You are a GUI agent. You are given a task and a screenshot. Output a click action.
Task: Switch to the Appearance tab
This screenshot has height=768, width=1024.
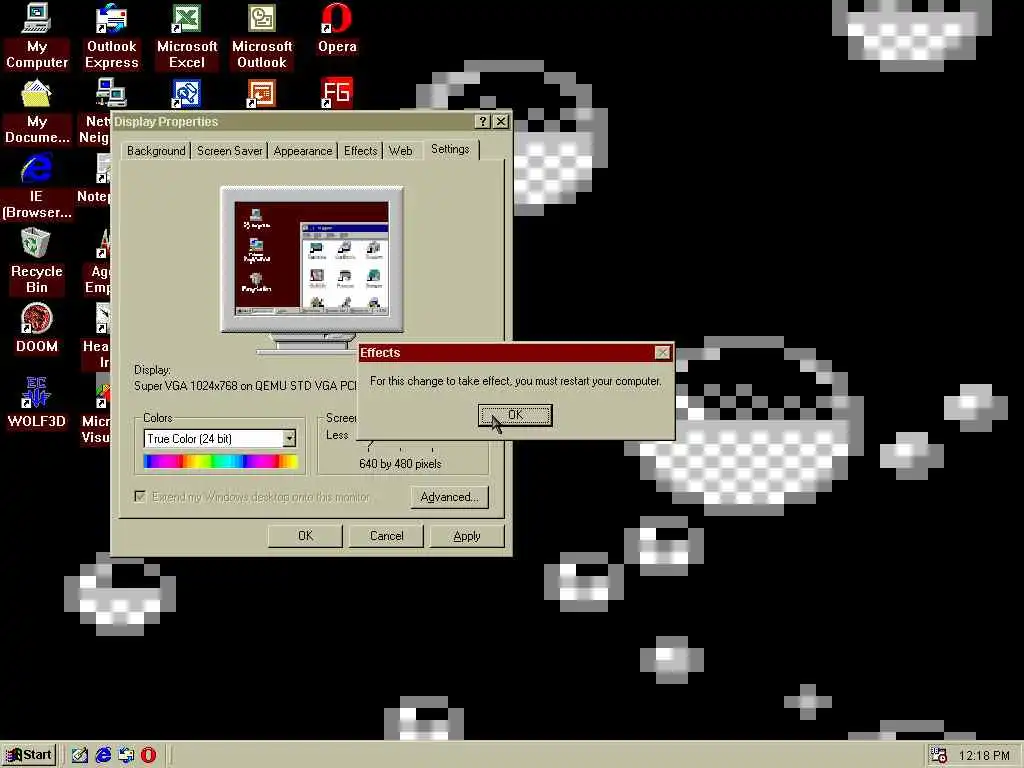302,151
